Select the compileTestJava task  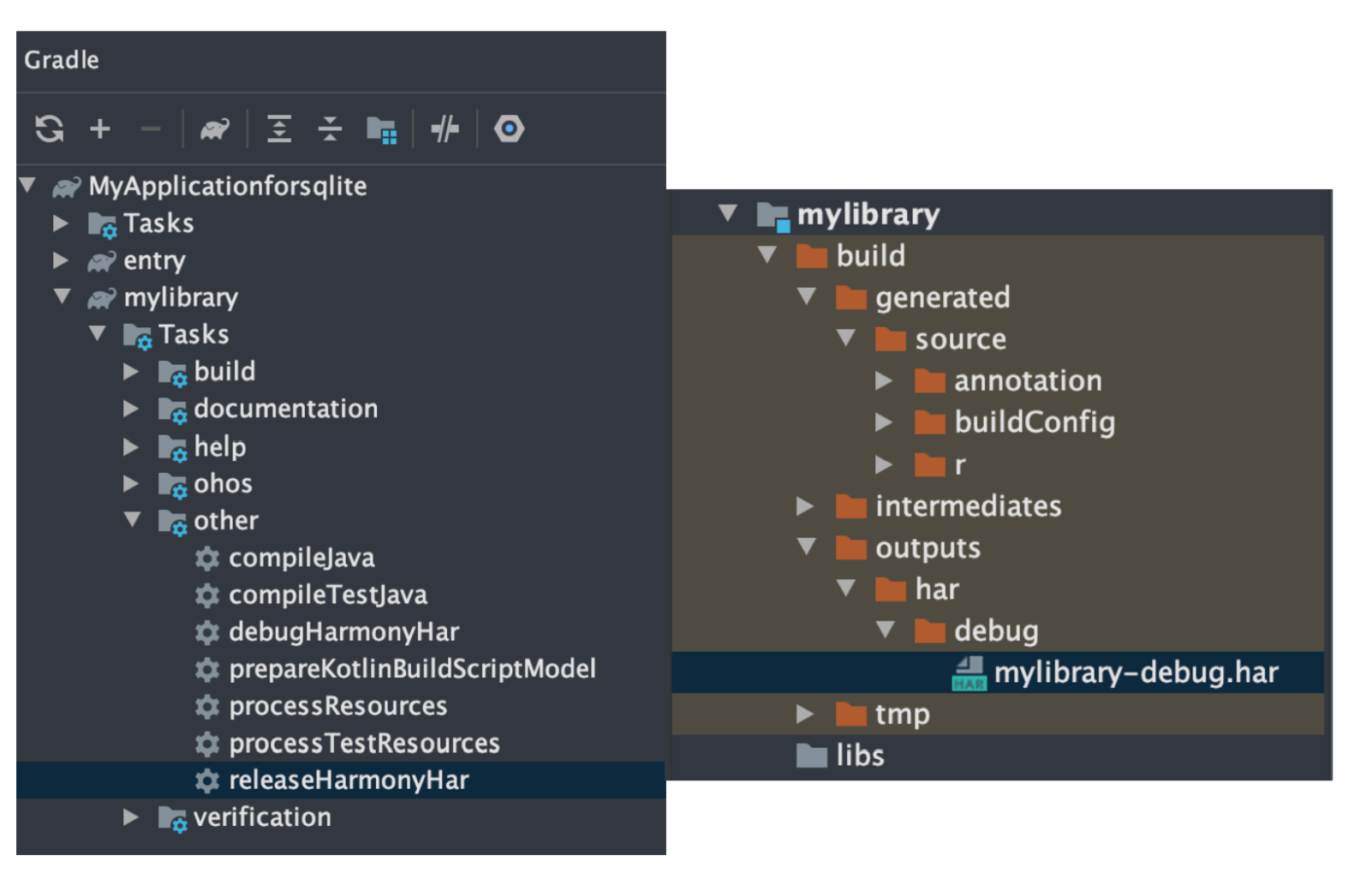point(328,595)
